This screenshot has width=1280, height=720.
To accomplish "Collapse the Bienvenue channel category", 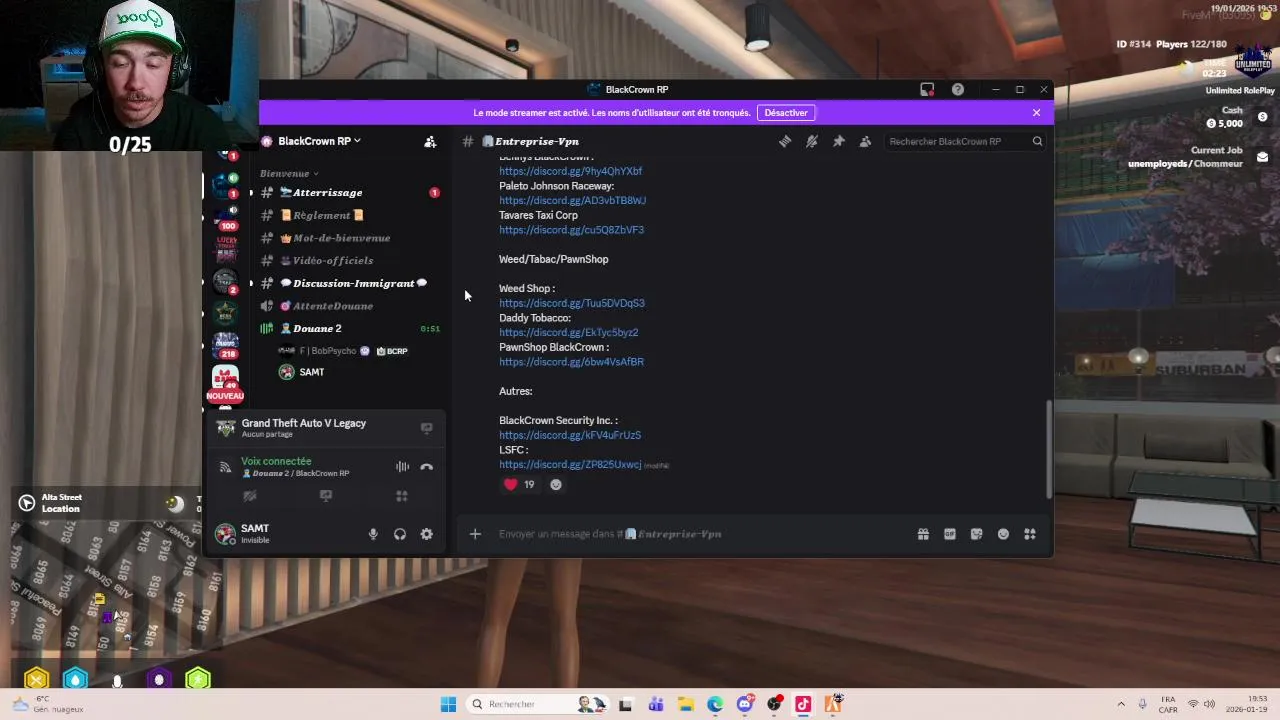I will [x=289, y=173].
